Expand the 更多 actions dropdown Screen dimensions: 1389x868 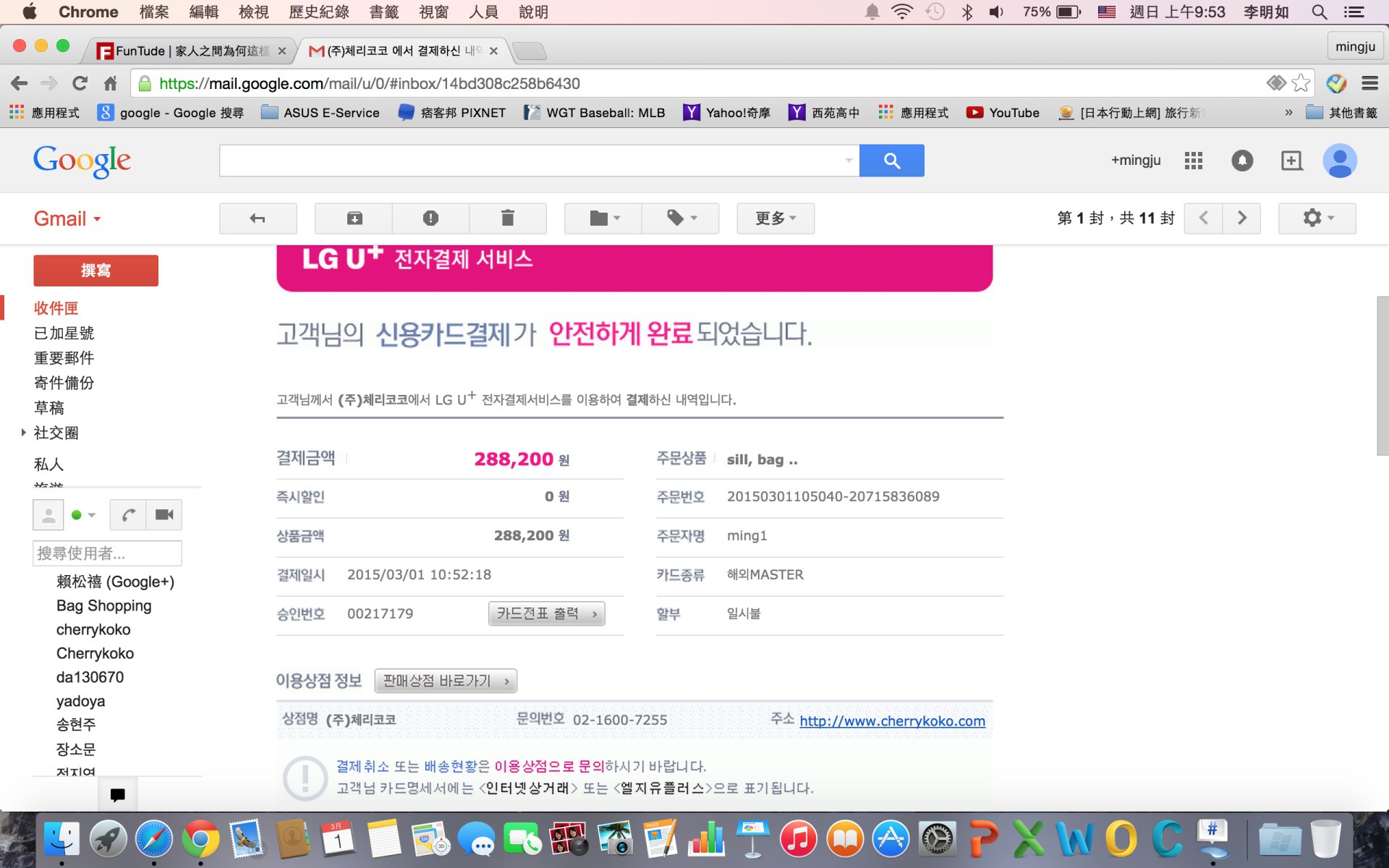coord(775,218)
